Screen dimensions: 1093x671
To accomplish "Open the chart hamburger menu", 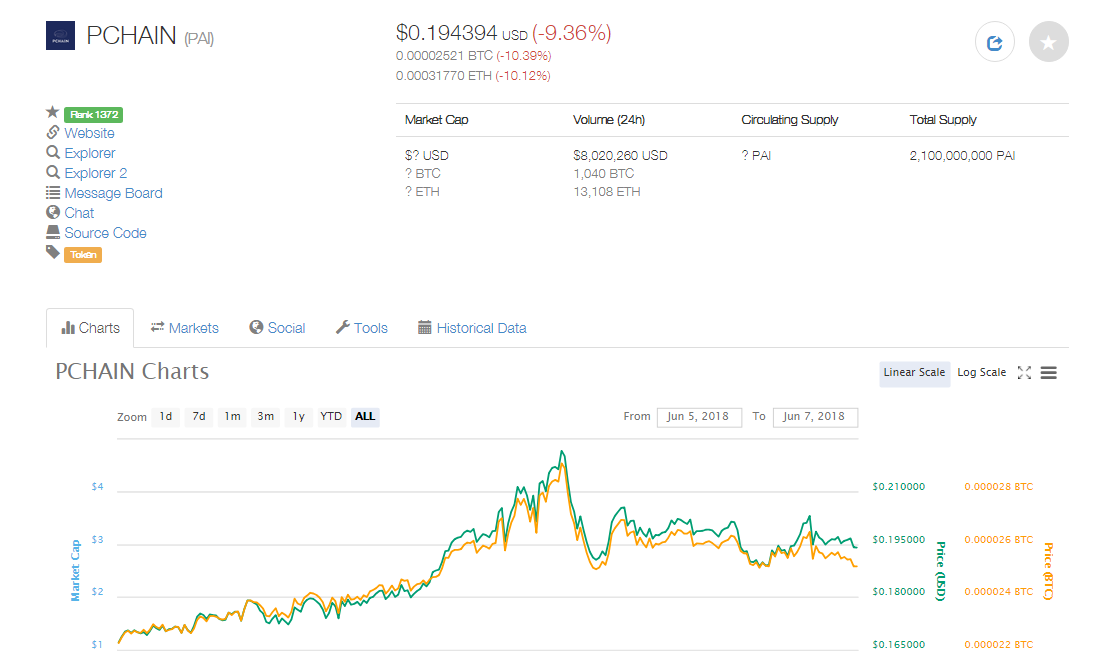I will [1048, 373].
